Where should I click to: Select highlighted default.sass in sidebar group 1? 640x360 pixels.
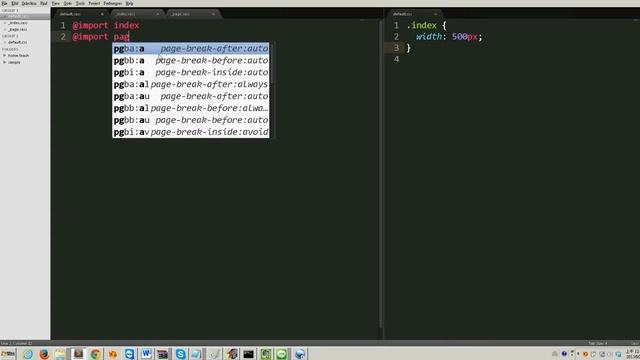tap(25, 17)
